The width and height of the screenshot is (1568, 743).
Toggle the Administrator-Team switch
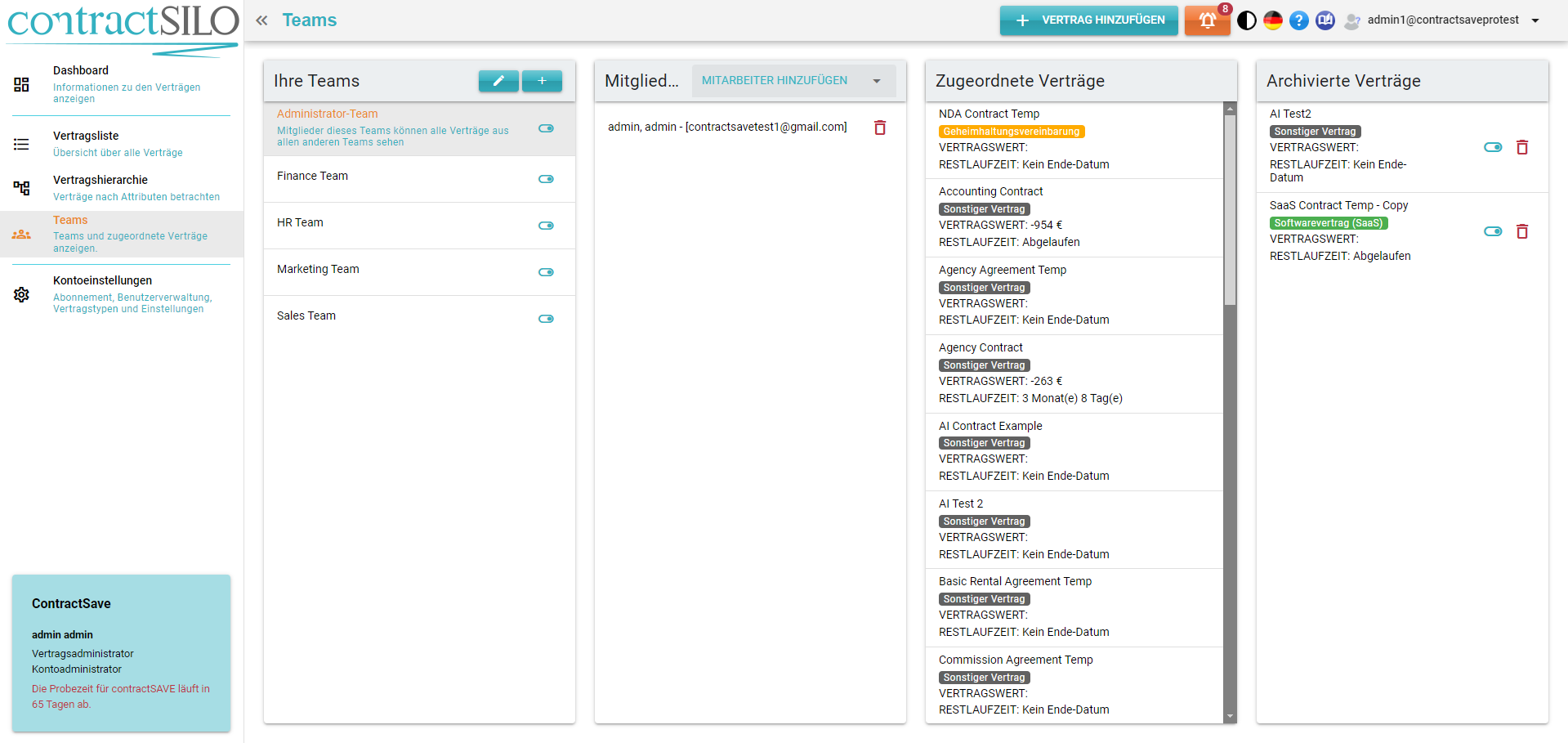tap(546, 128)
